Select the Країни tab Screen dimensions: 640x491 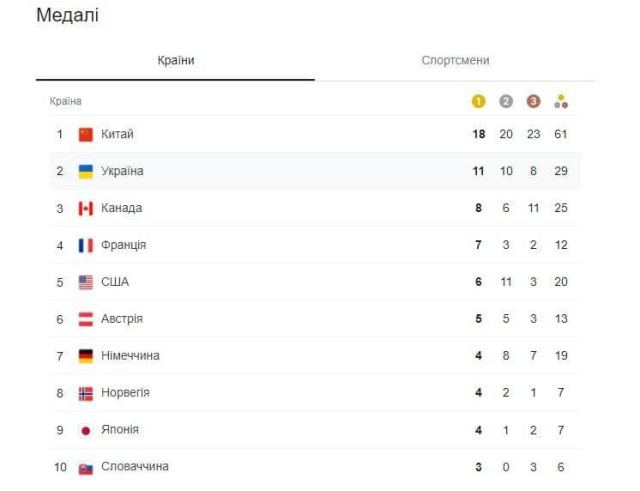point(176,61)
